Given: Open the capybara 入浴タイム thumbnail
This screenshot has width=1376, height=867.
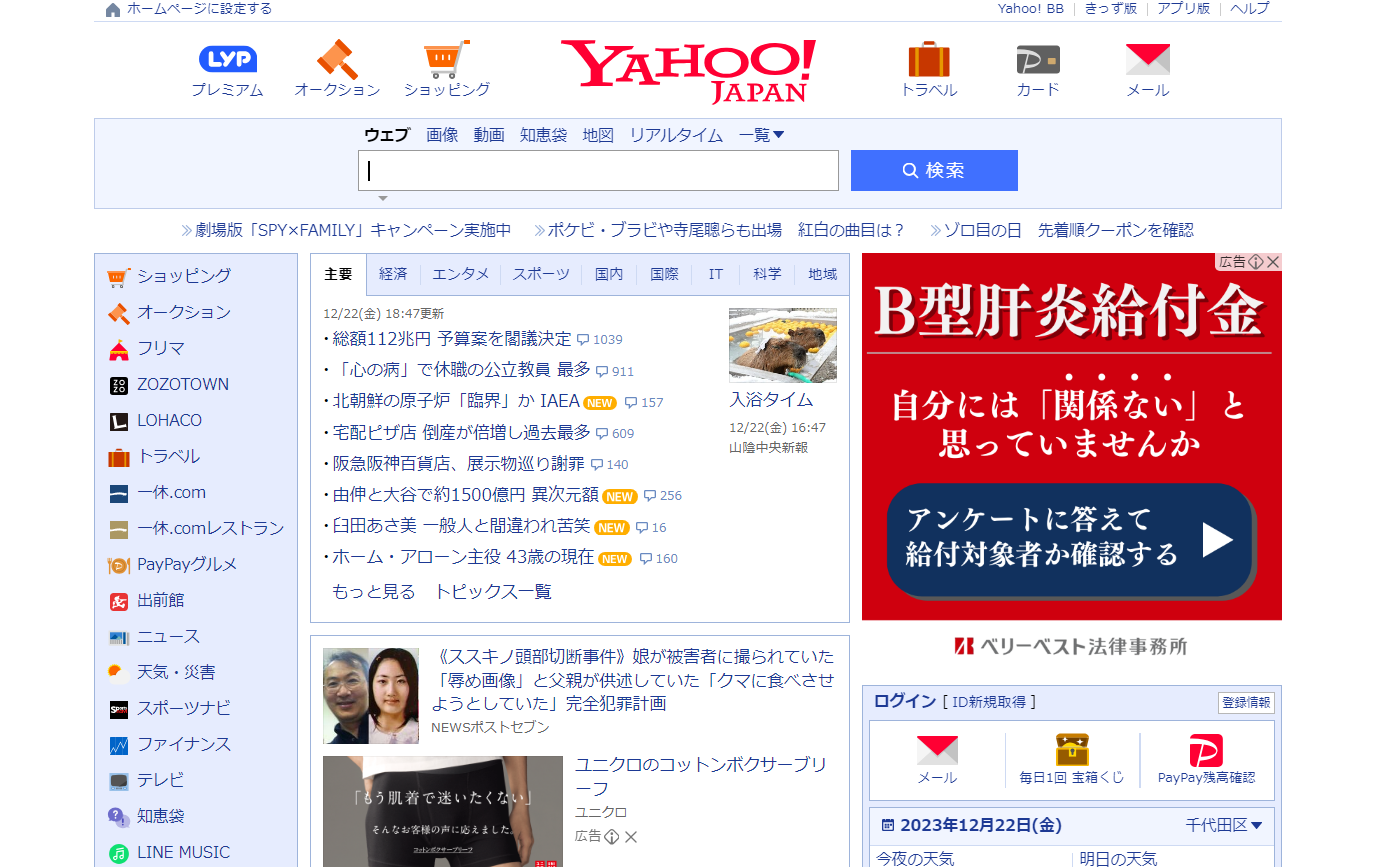Looking at the screenshot, I should pos(783,345).
